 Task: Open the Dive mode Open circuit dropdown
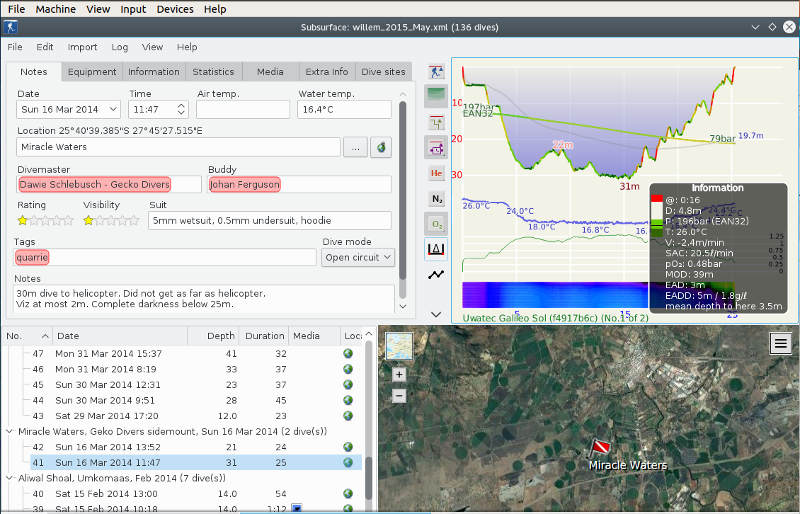[358, 258]
